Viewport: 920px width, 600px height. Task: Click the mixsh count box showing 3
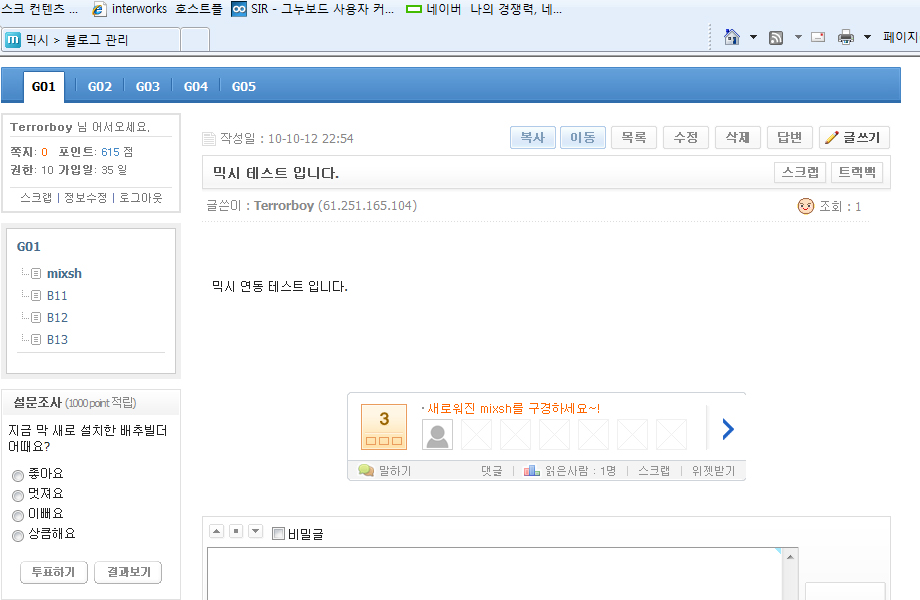[384, 426]
